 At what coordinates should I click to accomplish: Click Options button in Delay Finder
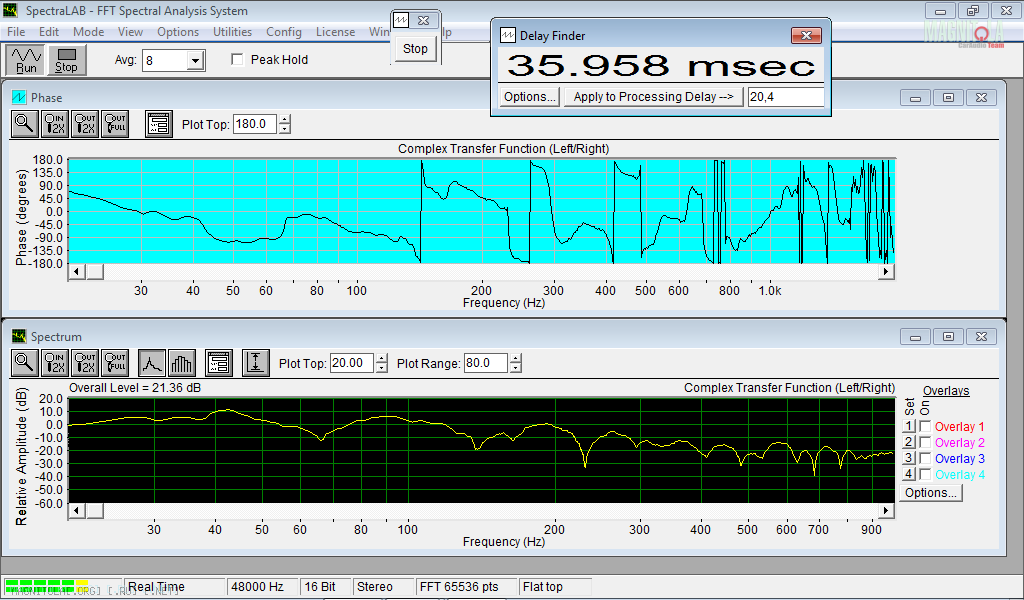[x=530, y=97]
